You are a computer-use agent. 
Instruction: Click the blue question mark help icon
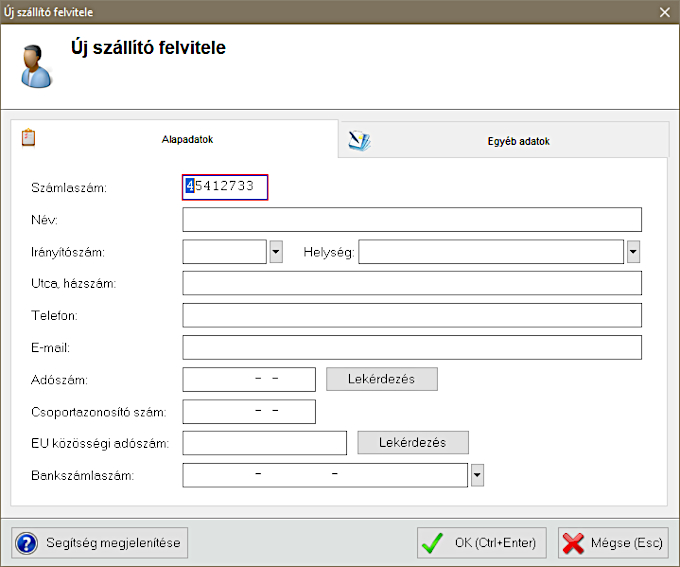coord(26,543)
